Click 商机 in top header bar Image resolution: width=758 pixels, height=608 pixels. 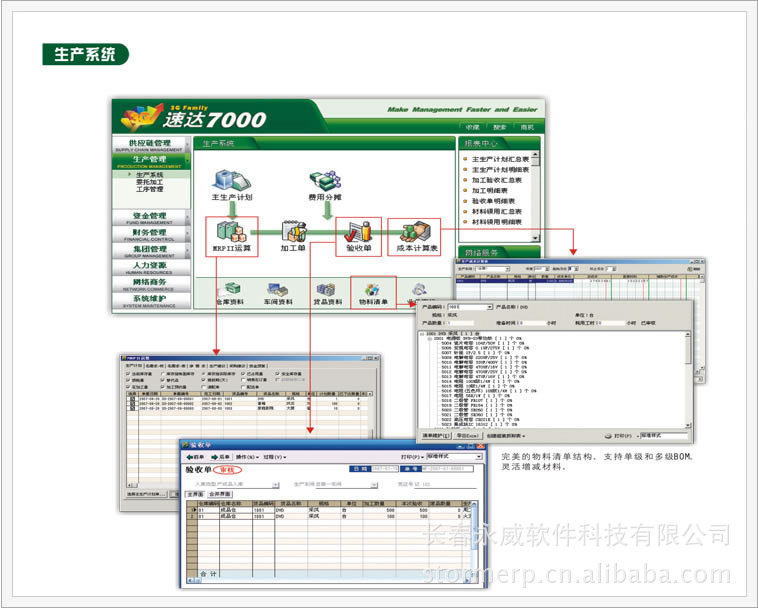pyautogui.click(x=527, y=127)
